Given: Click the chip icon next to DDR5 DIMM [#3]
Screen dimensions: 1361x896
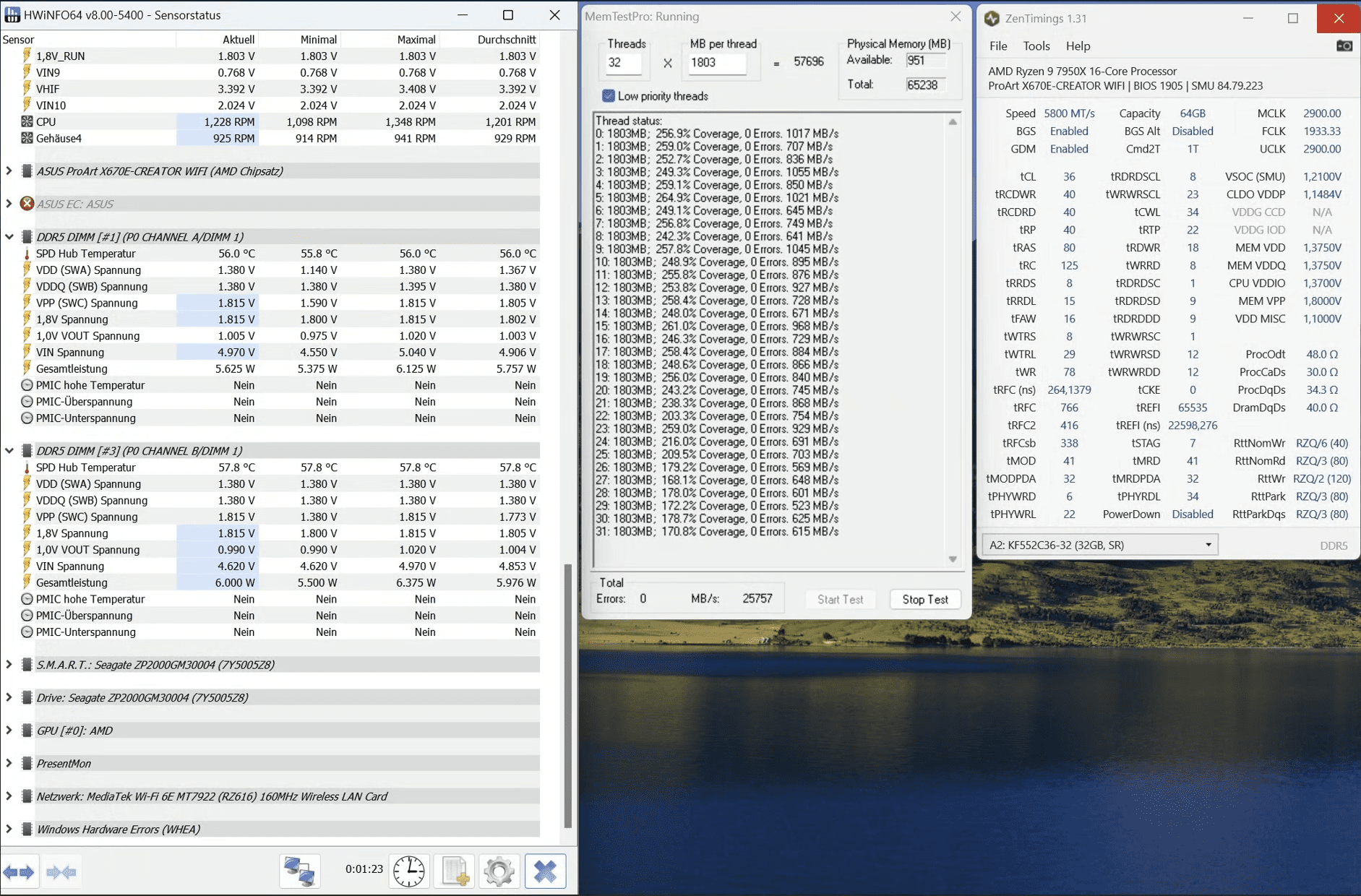Looking at the screenshot, I should (27, 451).
